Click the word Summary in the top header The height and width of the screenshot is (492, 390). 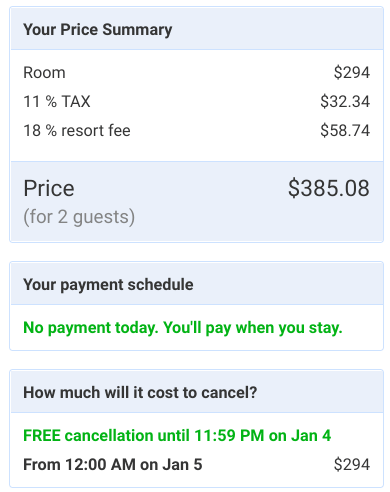pos(137,29)
